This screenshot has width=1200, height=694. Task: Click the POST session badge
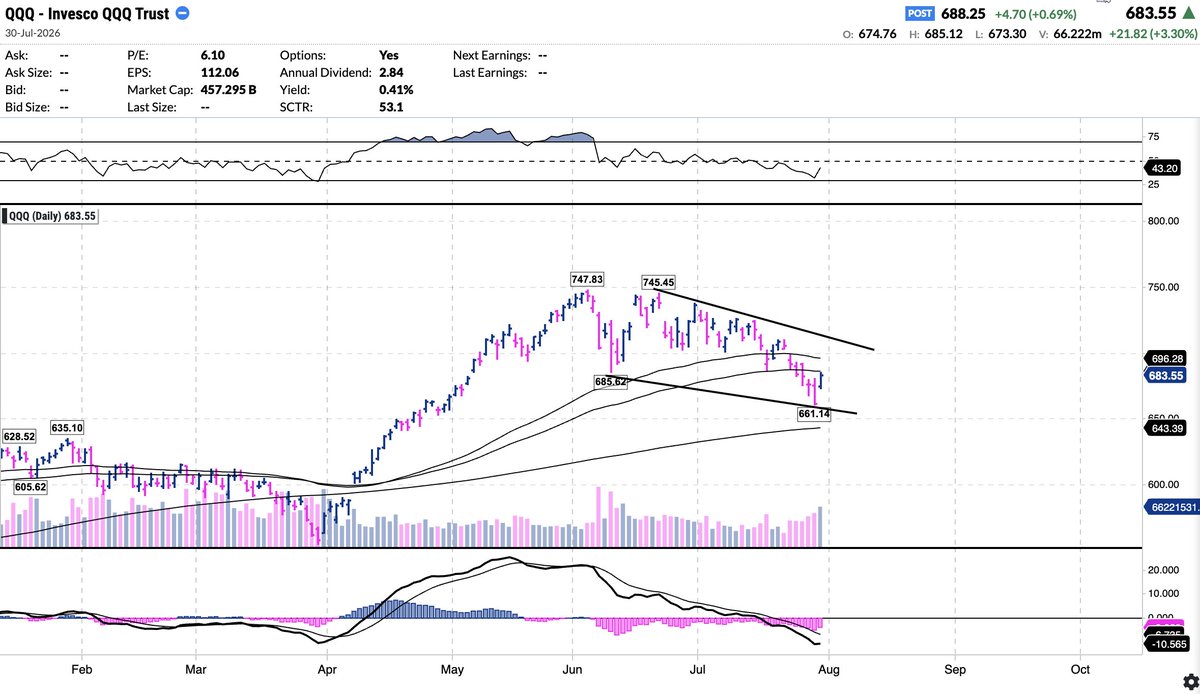(x=921, y=13)
